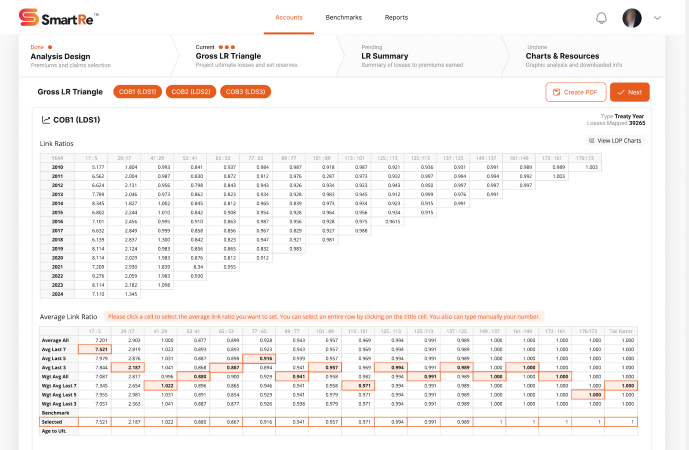The image size is (689, 450).
Task: Click the chart icon beside COB1 (LDS1)
Action: point(46,120)
